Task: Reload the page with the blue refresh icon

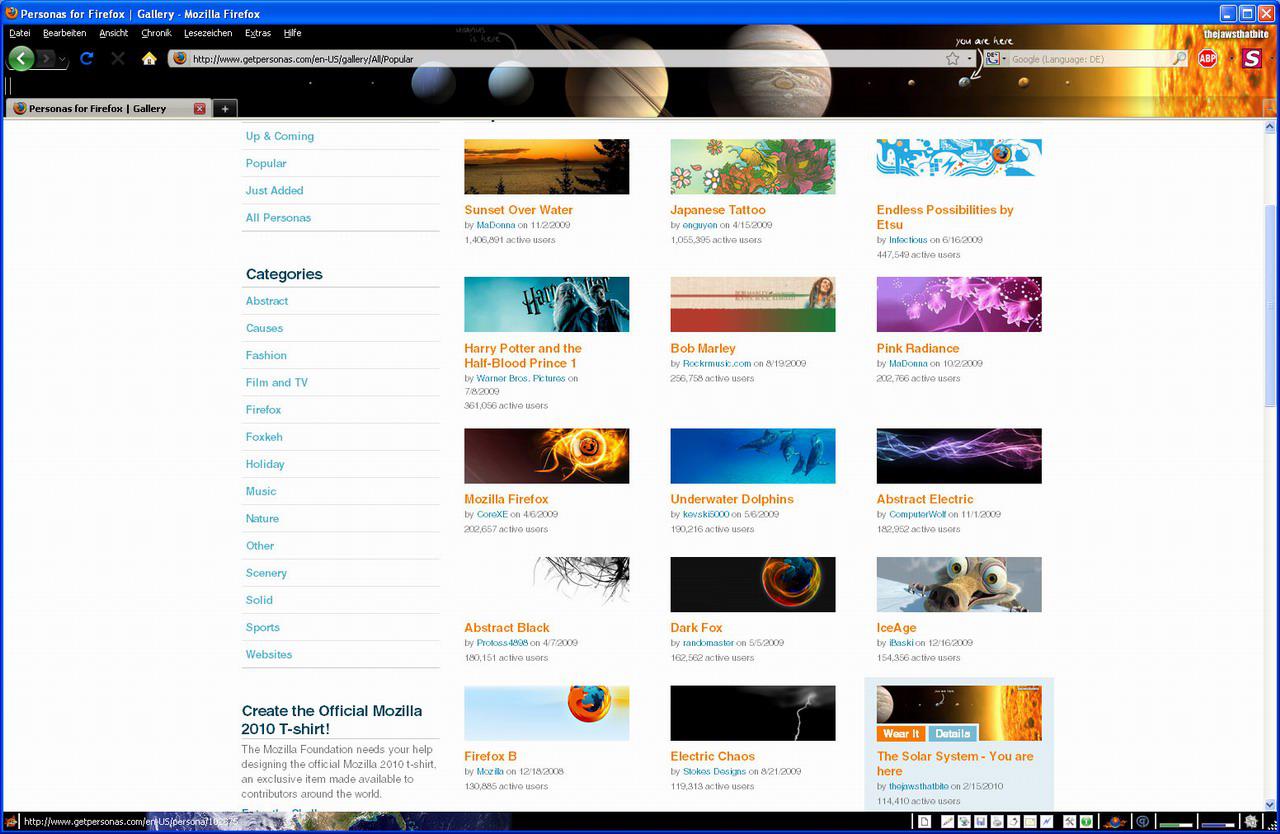Action: point(86,58)
